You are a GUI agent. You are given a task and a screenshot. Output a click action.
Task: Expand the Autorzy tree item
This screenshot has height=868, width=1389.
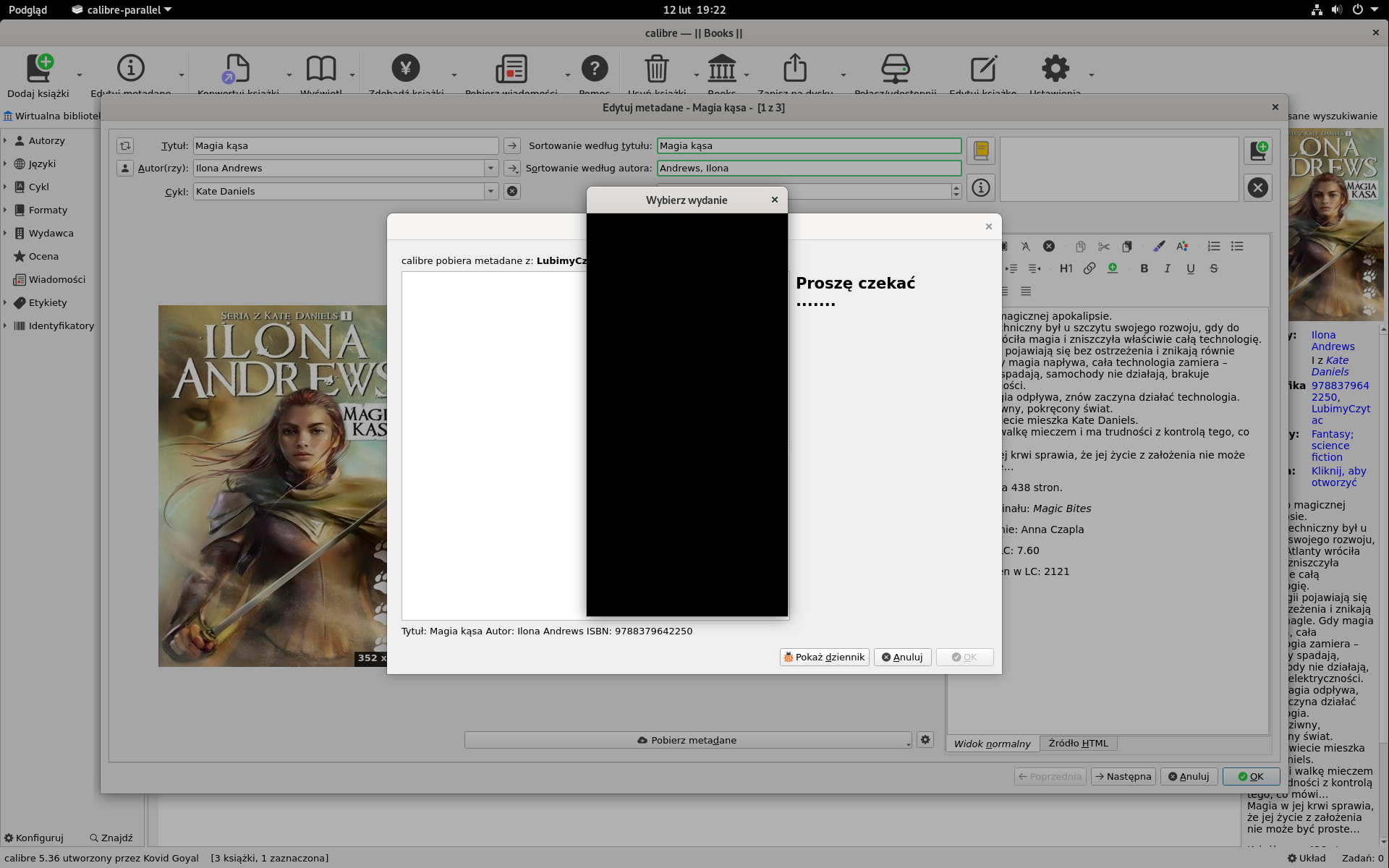5,140
